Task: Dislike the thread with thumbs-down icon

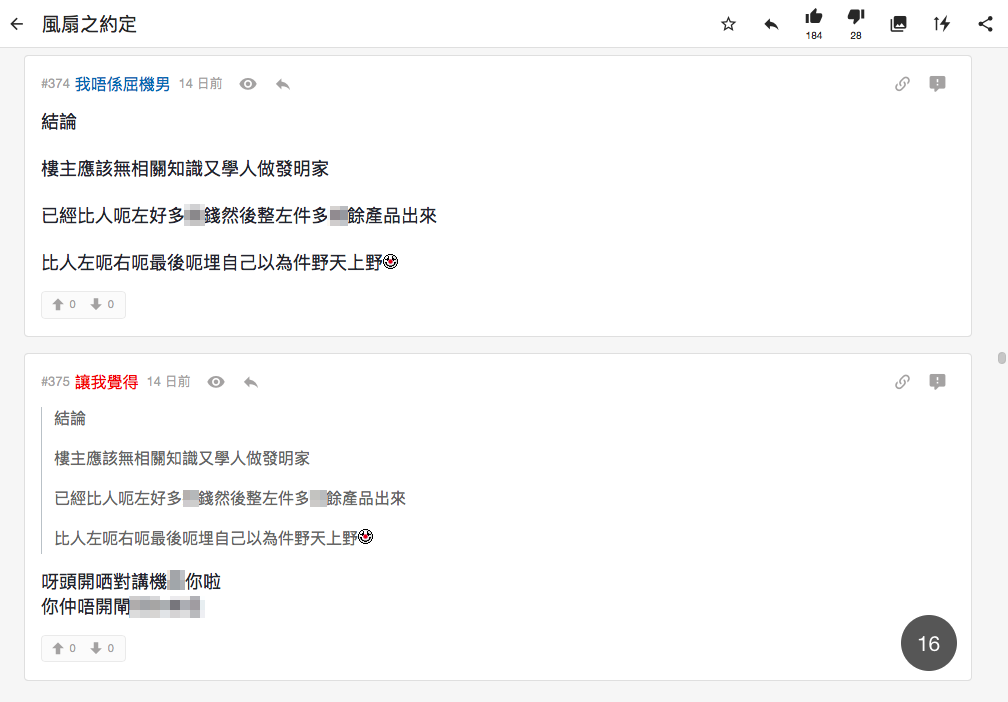Action: (856, 17)
